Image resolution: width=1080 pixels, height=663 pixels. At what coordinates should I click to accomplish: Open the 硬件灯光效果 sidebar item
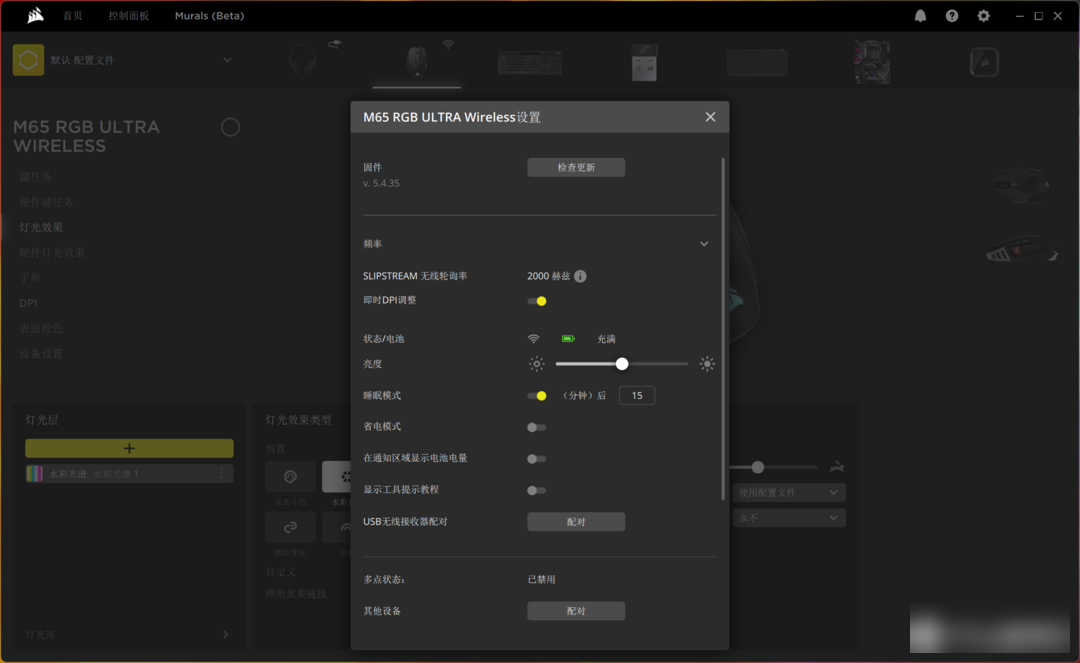(x=52, y=253)
